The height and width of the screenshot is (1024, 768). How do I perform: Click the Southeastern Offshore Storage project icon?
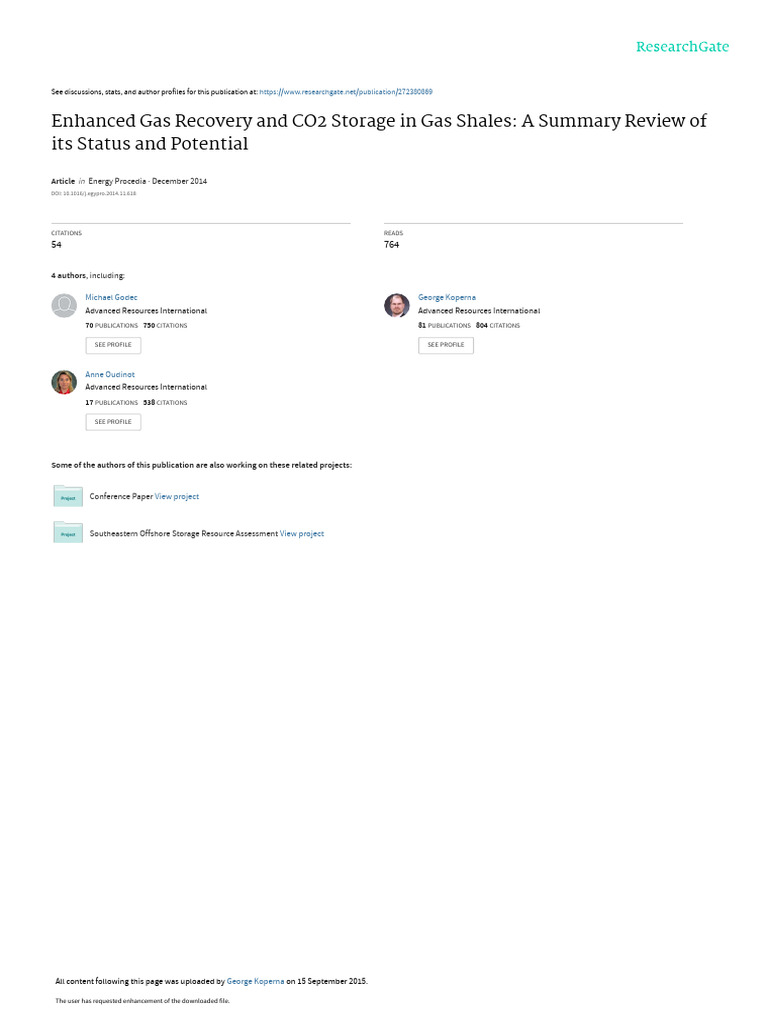point(68,533)
